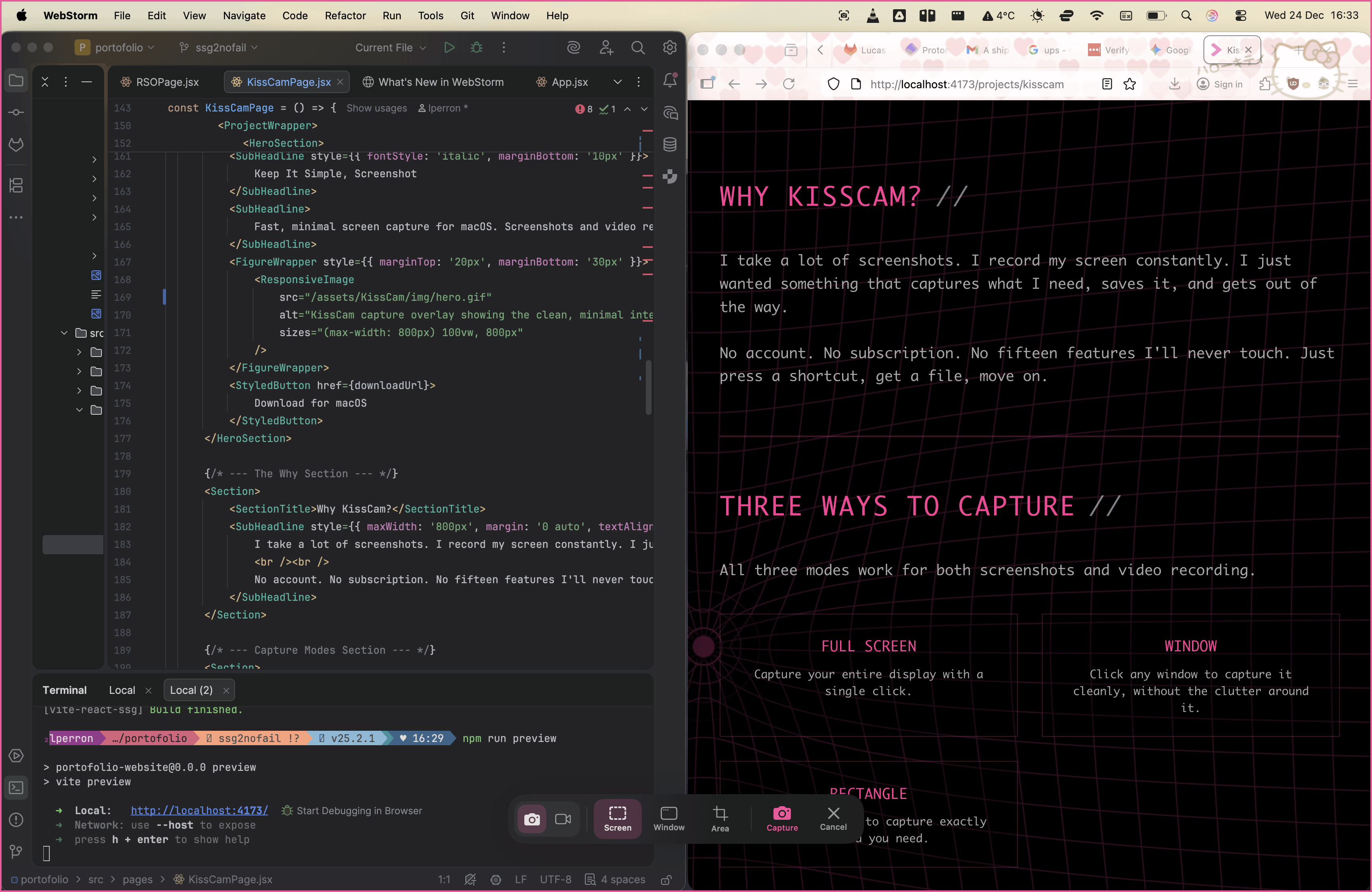This screenshot has height=892, width=1372.
Task: Click the editor vertical scrollbar thumb
Action: click(649, 387)
